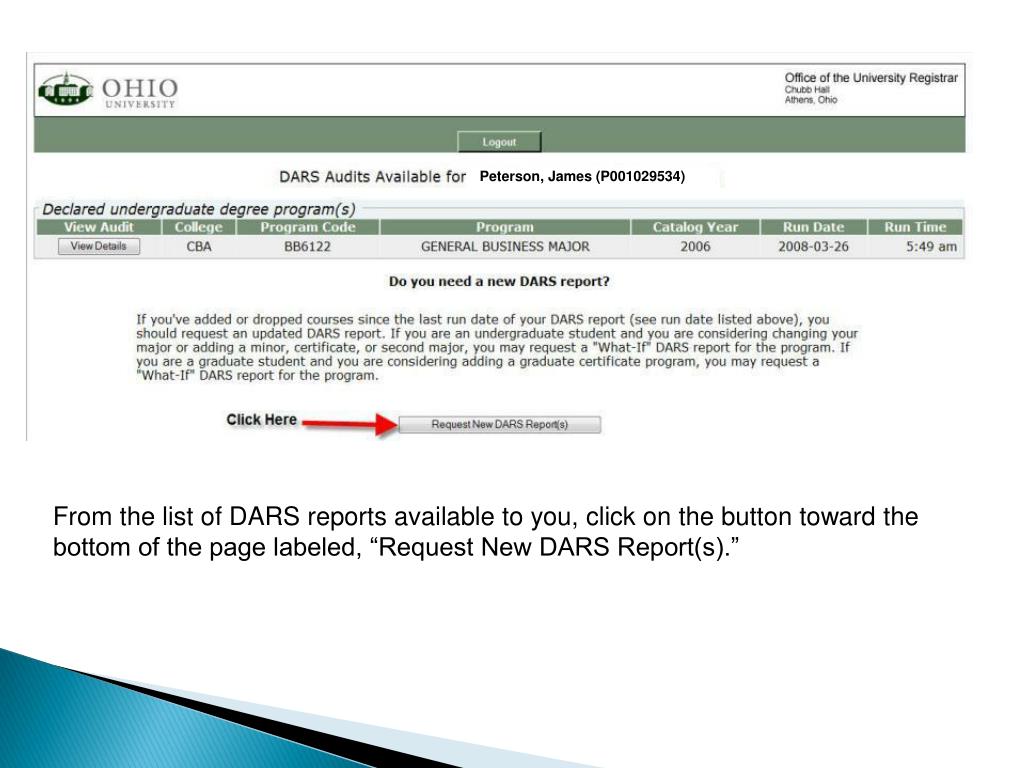Click Declared undergraduate degree program(s) label
This screenshot has height=768, width=1024.
click(x=199, y=209)
